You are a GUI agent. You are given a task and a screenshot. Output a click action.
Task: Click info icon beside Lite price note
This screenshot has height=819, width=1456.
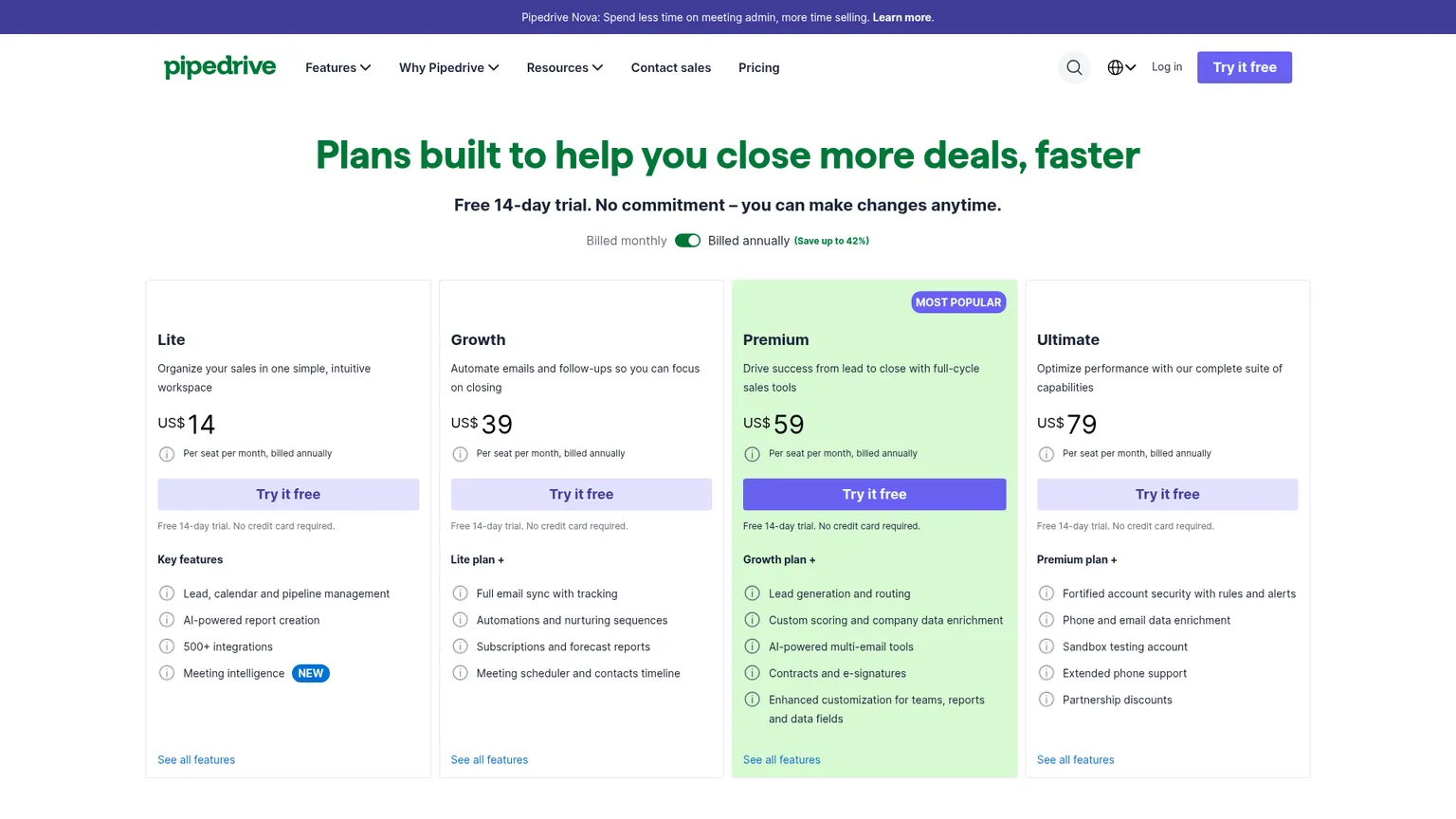167,454
